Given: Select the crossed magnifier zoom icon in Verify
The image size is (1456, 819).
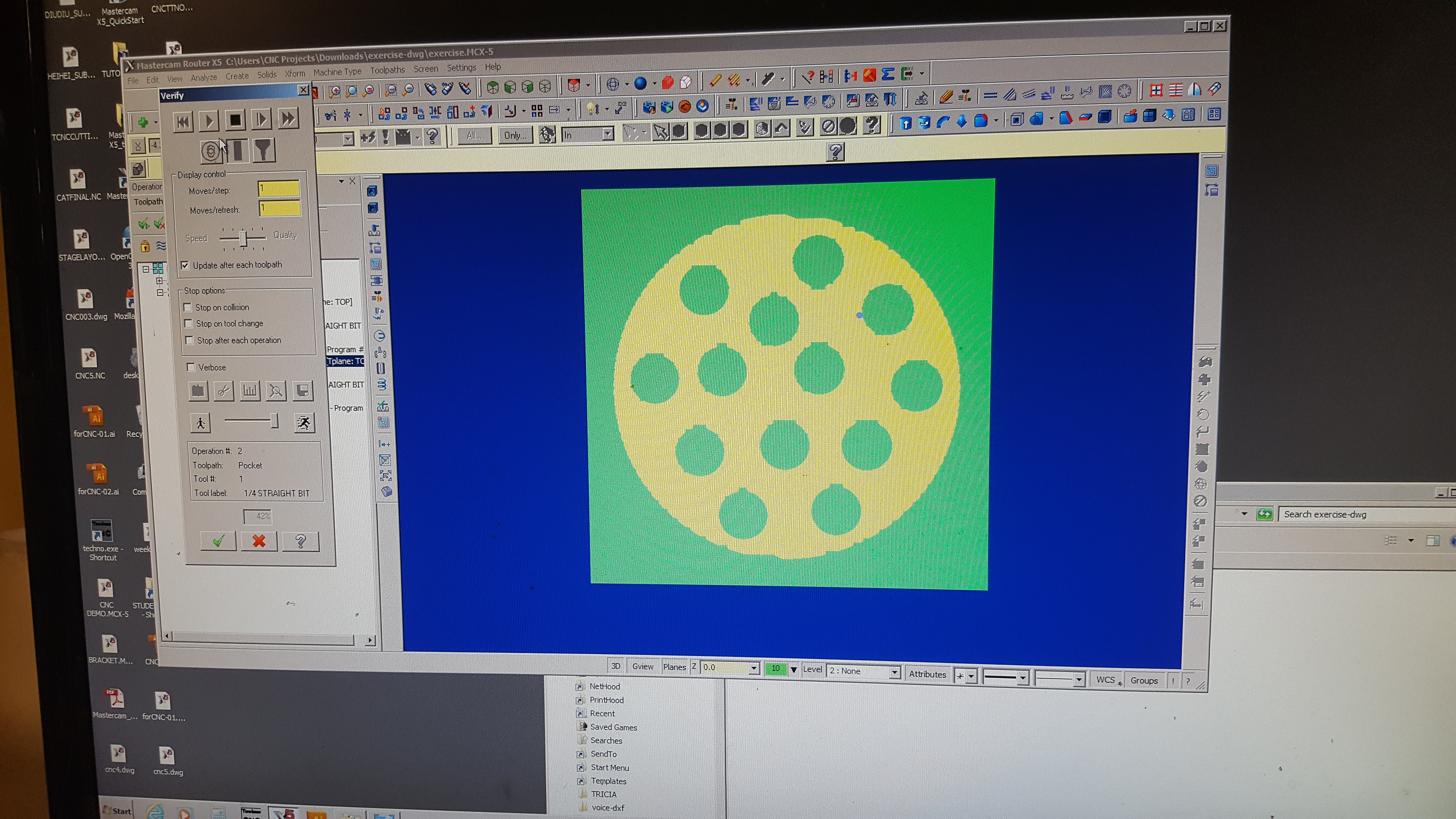Looking at the screenshot, I should pos(276,391).
